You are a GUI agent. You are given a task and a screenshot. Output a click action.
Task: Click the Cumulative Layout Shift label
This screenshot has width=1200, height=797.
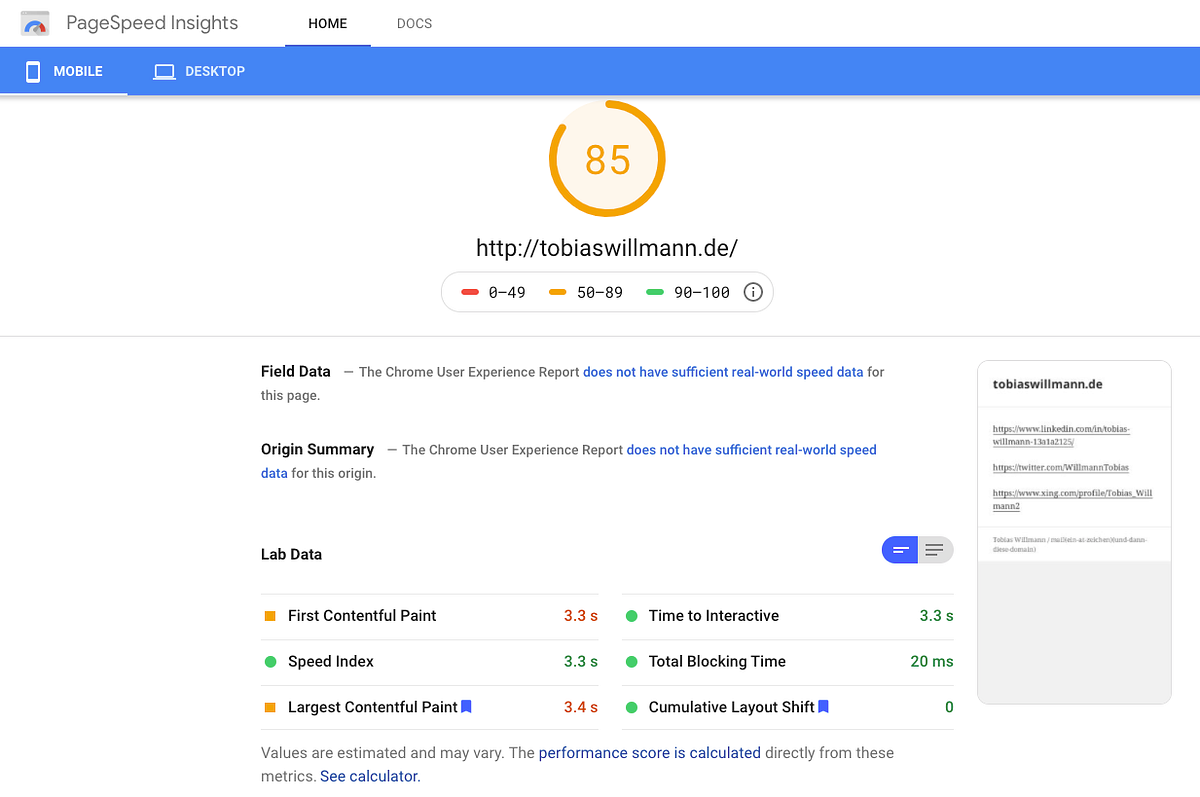pyautogui.click(x=732, y=708)
